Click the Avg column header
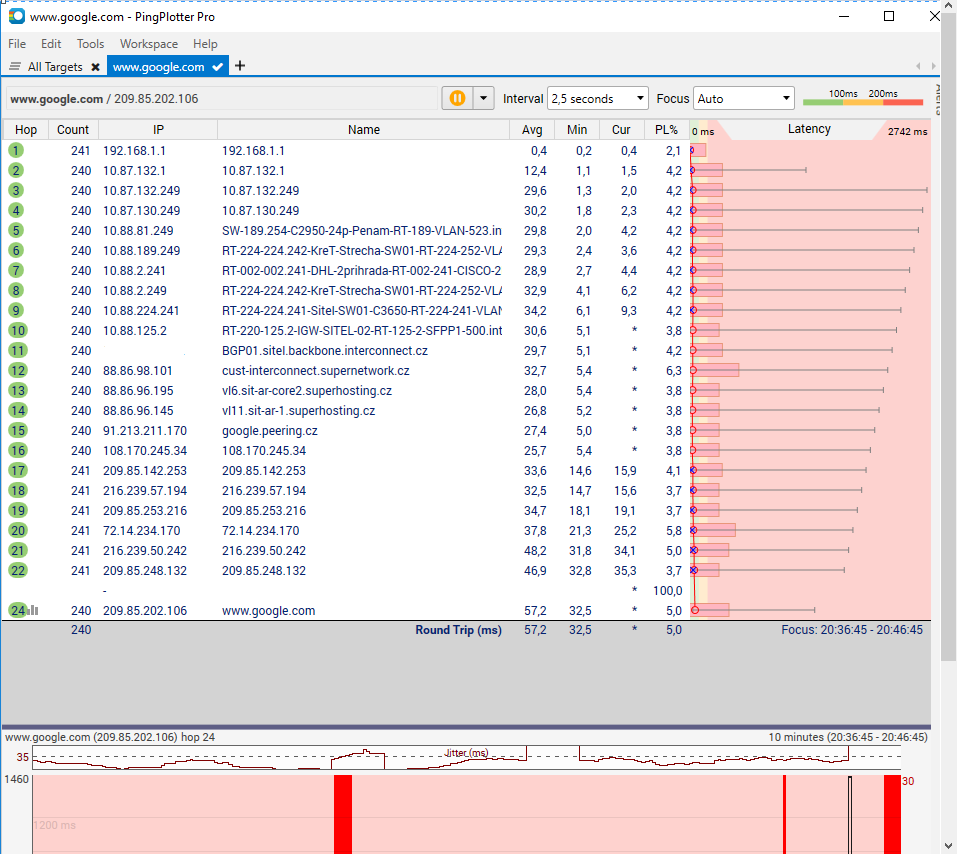Screen dimensions: 957x854 [532, 129]
